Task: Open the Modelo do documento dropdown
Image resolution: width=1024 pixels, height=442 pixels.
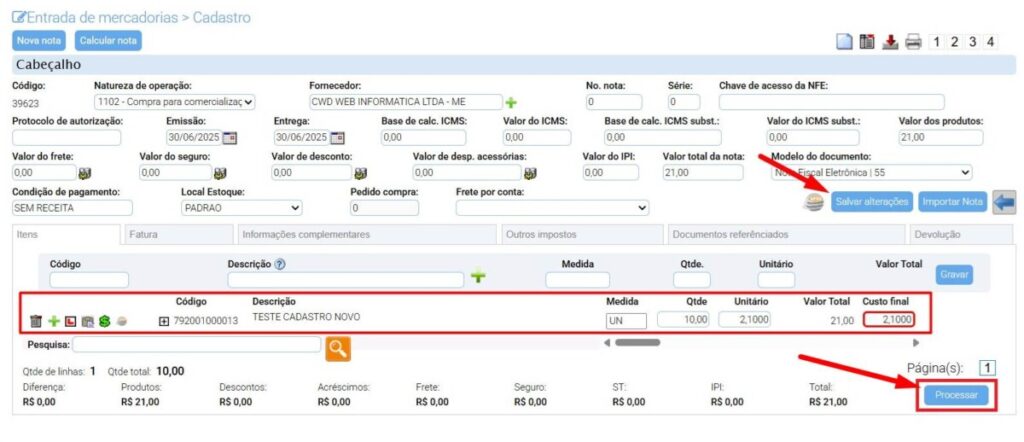Action: [x=871, y=172]
